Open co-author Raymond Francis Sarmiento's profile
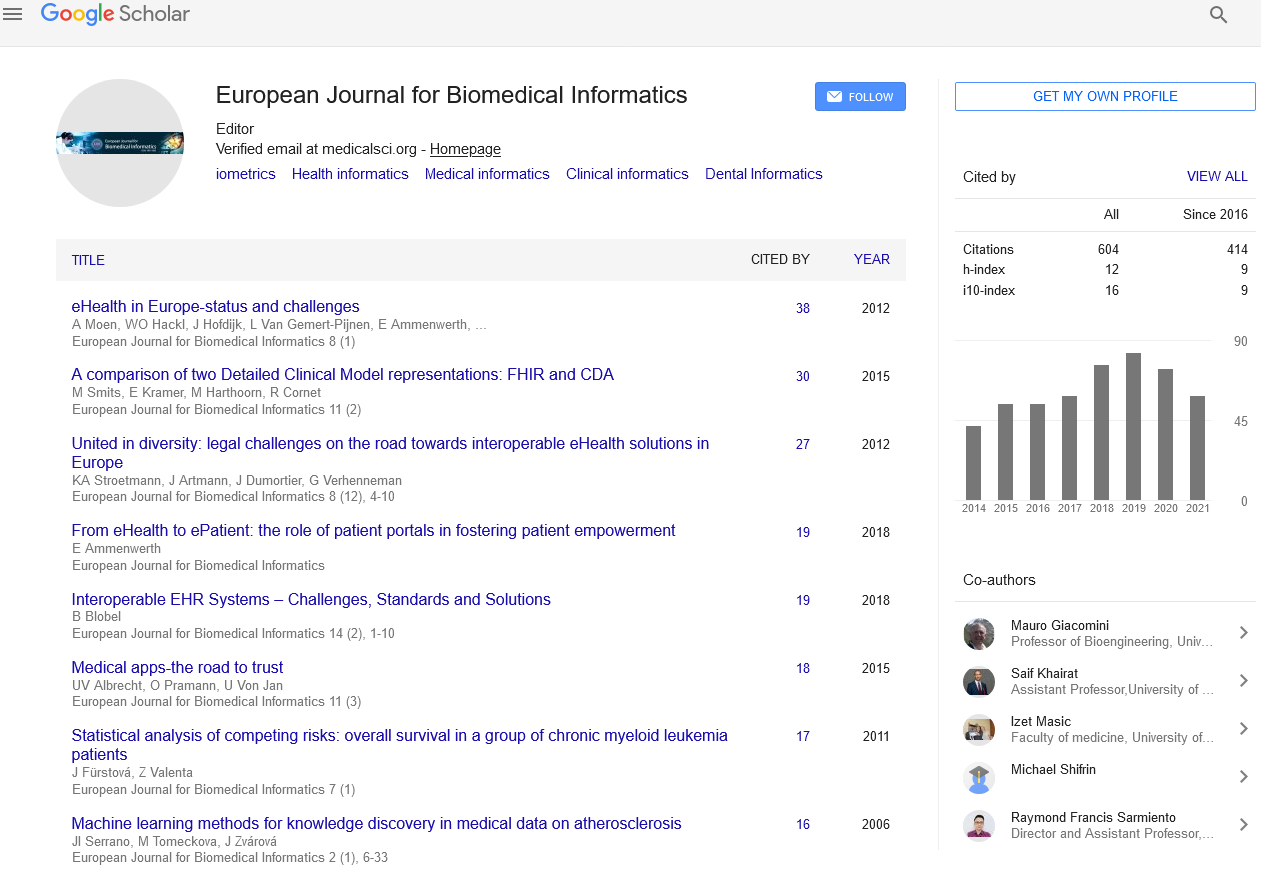Screen dimensions: 1261x873 [1093, 818]
